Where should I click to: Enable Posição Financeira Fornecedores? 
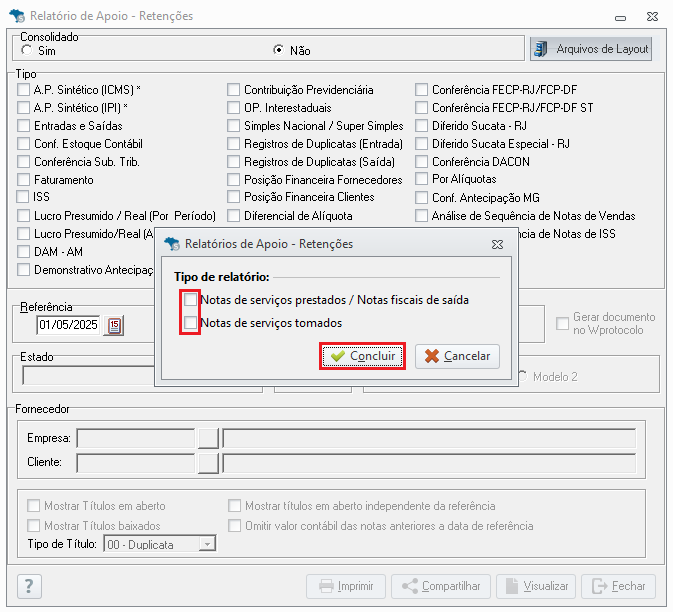[233, 179]
